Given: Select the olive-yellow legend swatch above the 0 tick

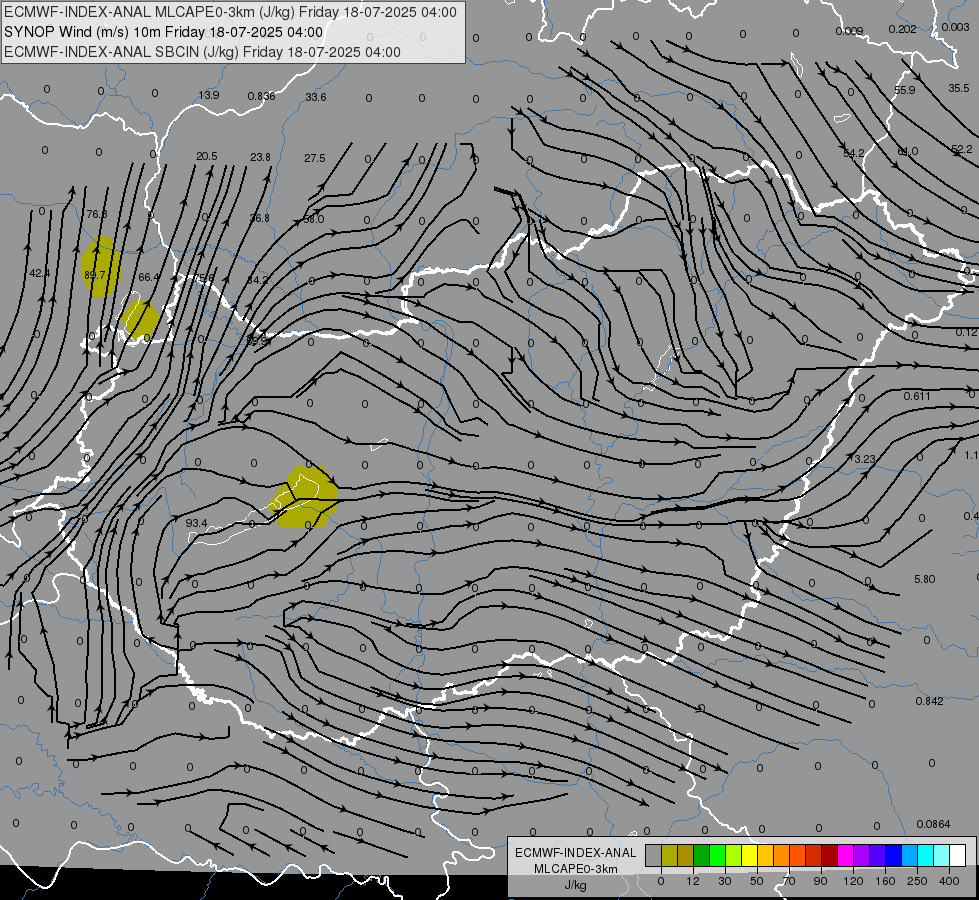Looking at the screenshot, I should click(669, 856).
